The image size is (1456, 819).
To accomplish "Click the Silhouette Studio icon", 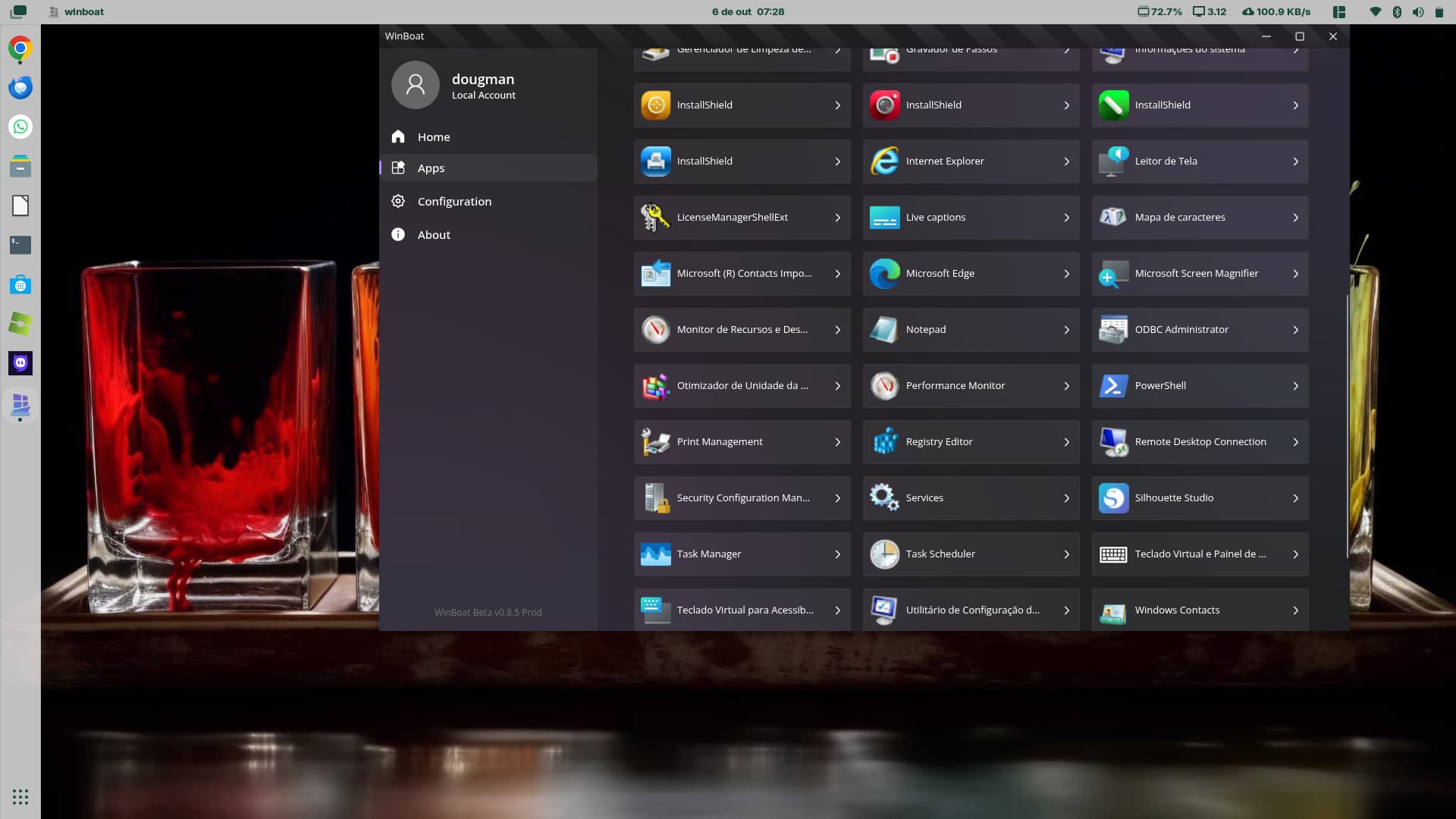I will pos(1113,498).
